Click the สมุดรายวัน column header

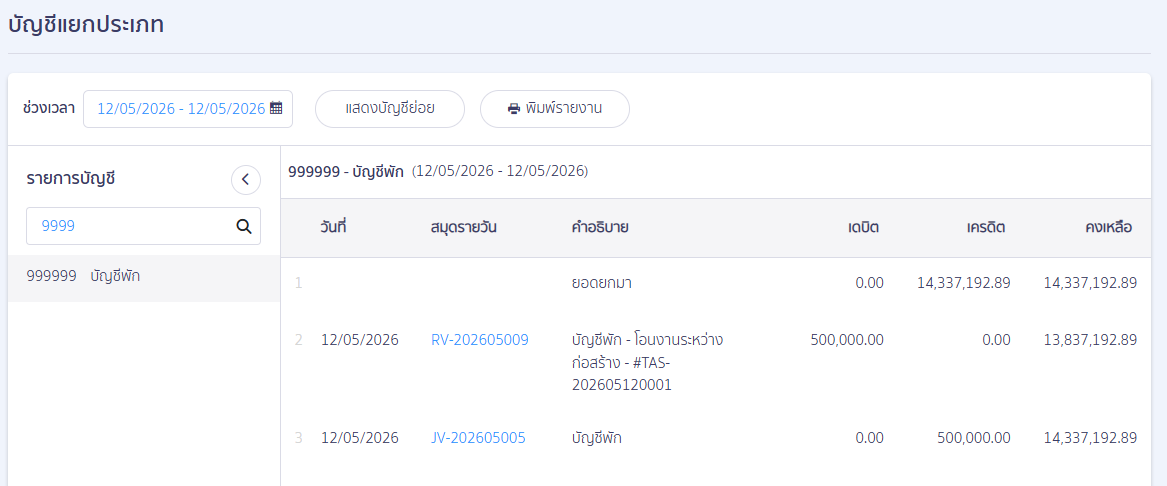[463, 227]
